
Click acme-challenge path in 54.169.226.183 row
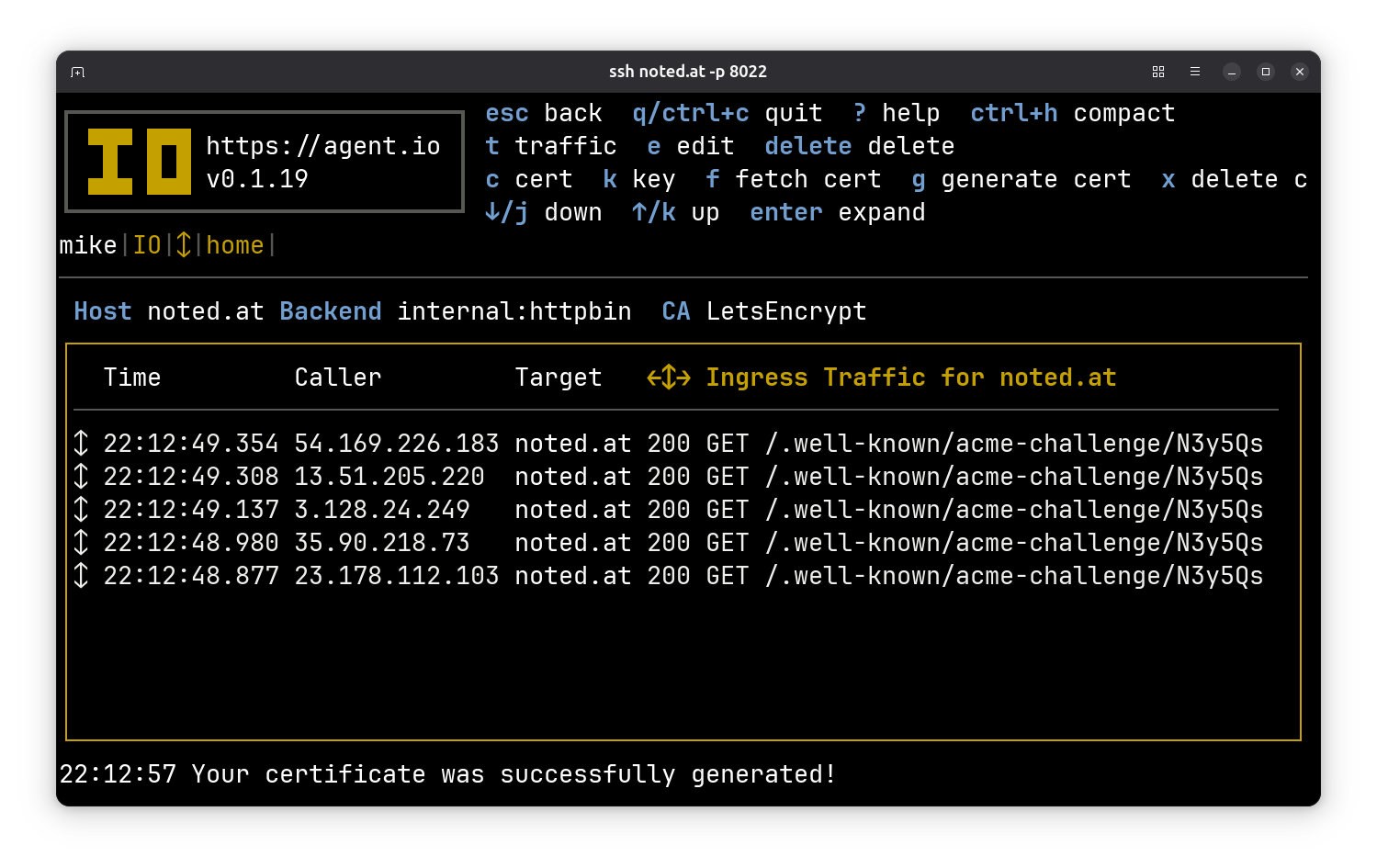(x=1014, y=444)
